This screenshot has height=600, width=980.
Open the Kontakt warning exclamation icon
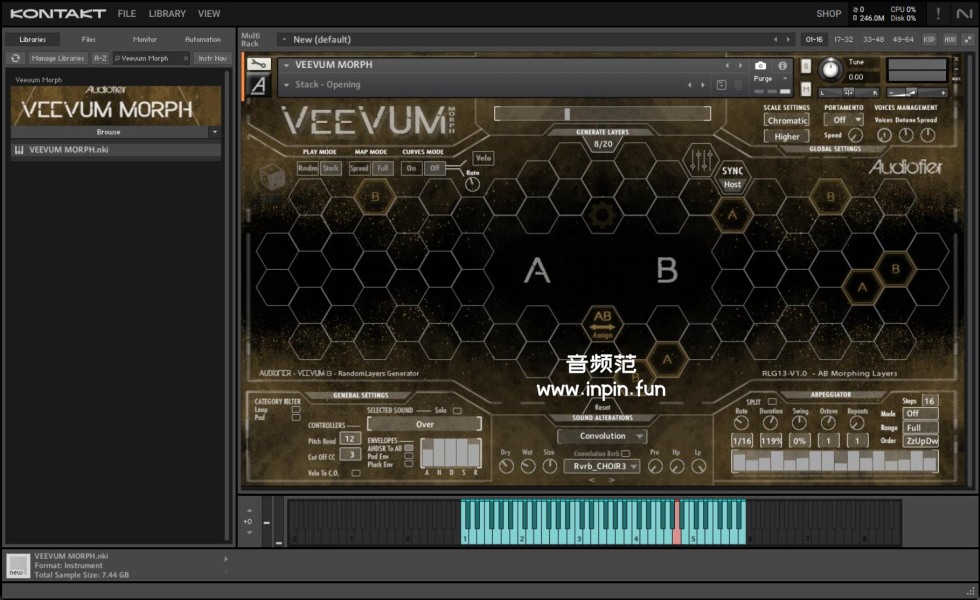938,13
